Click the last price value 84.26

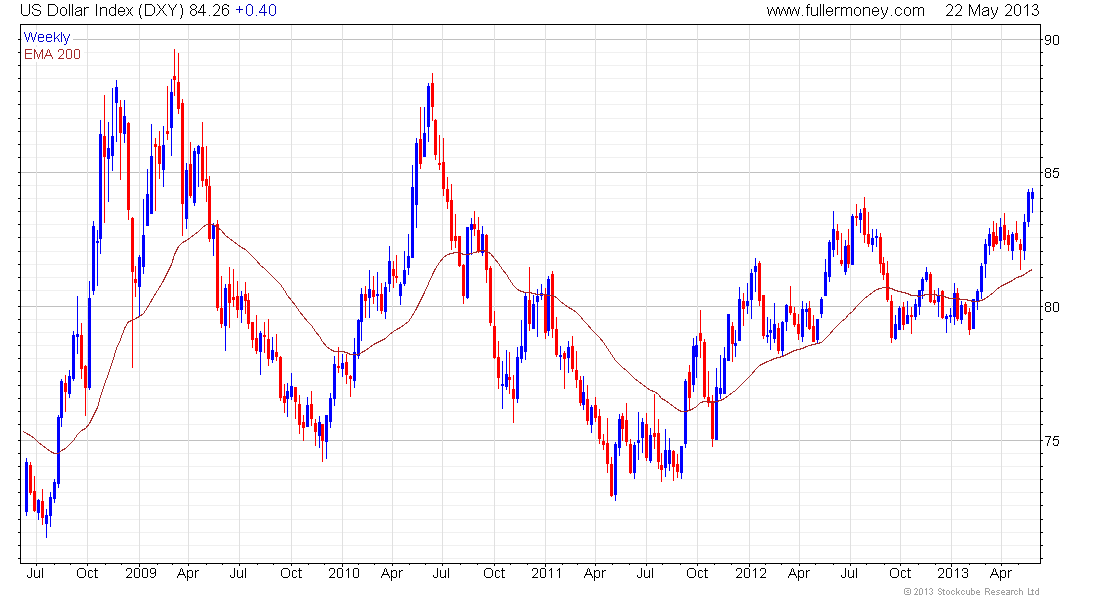tap(210, 11)
